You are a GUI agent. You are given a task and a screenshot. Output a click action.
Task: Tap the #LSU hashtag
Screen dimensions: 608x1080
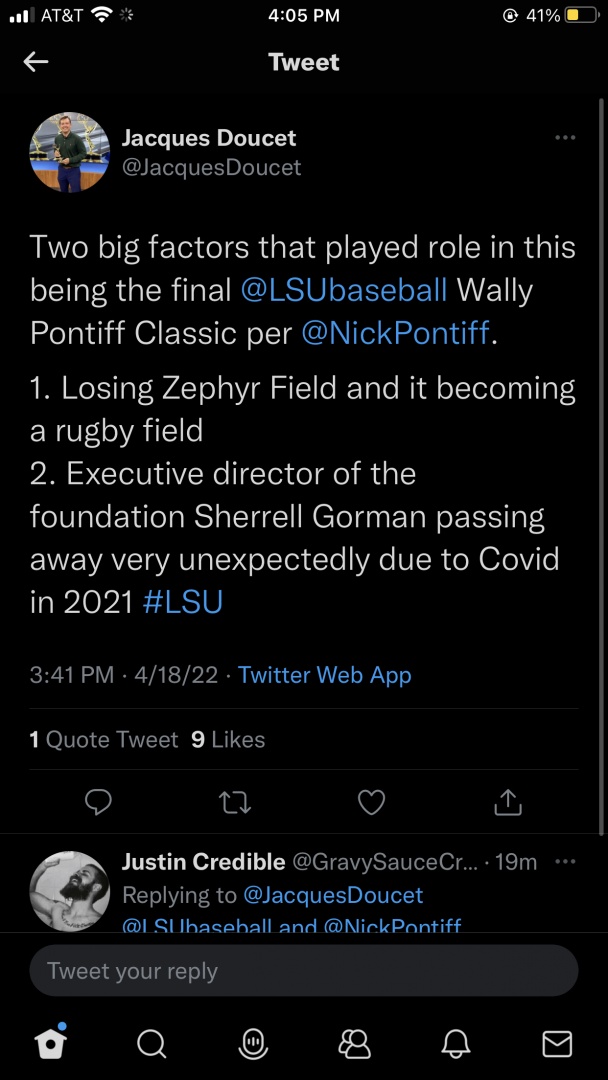click(183, 602)
